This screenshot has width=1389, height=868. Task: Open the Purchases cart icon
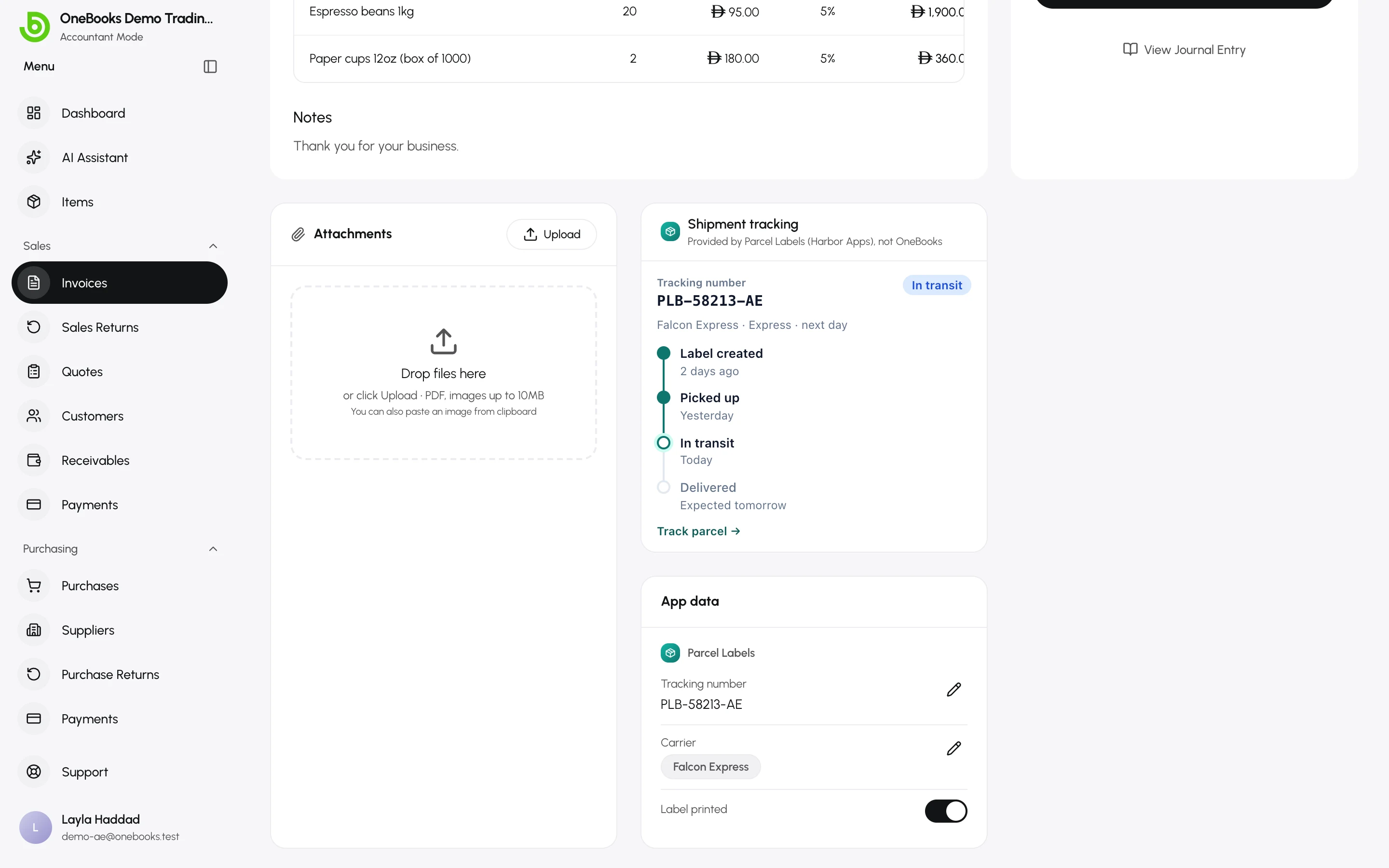coord(34,585)
